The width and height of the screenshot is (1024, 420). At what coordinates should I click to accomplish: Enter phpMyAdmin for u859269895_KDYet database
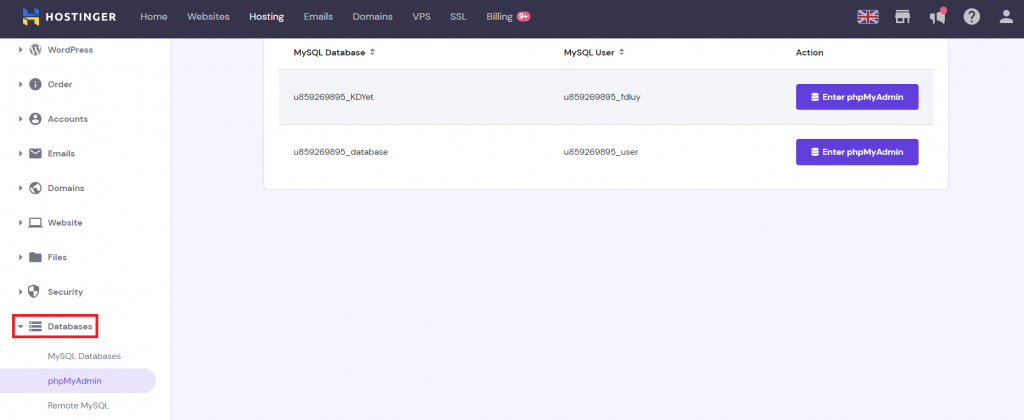point(856,97)
